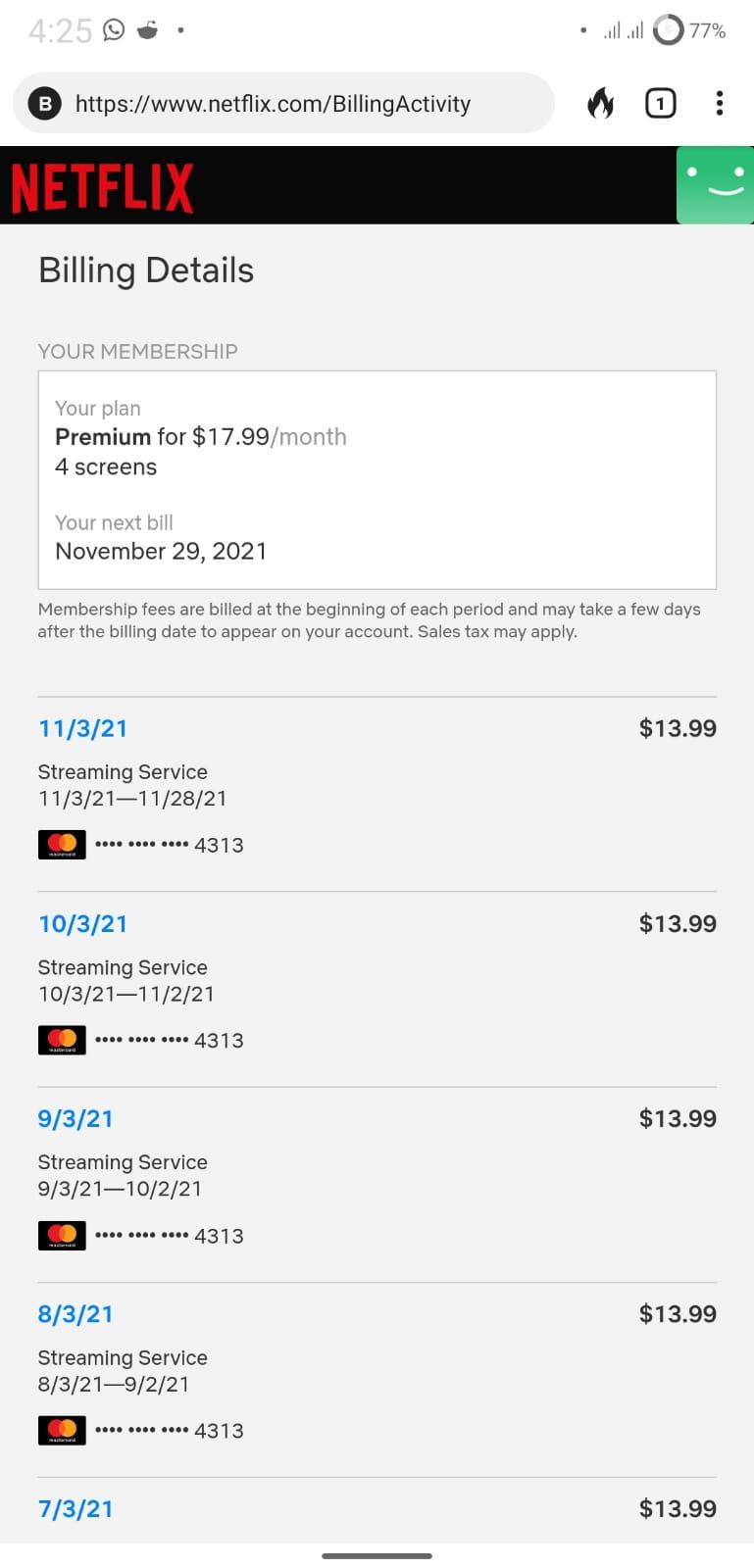754x1568 pixels.
Task: Open the 11/3/21 invoice link
Action: click(x=83, y=728)
